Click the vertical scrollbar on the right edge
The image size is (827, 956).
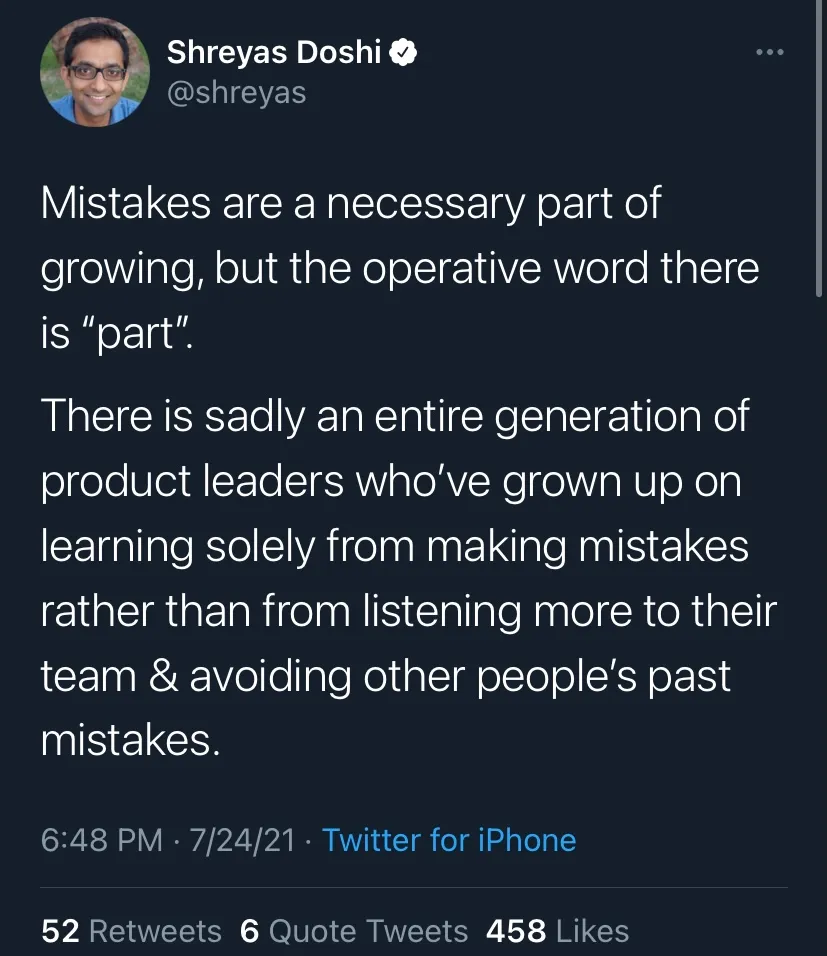click(x=819, y=148)
